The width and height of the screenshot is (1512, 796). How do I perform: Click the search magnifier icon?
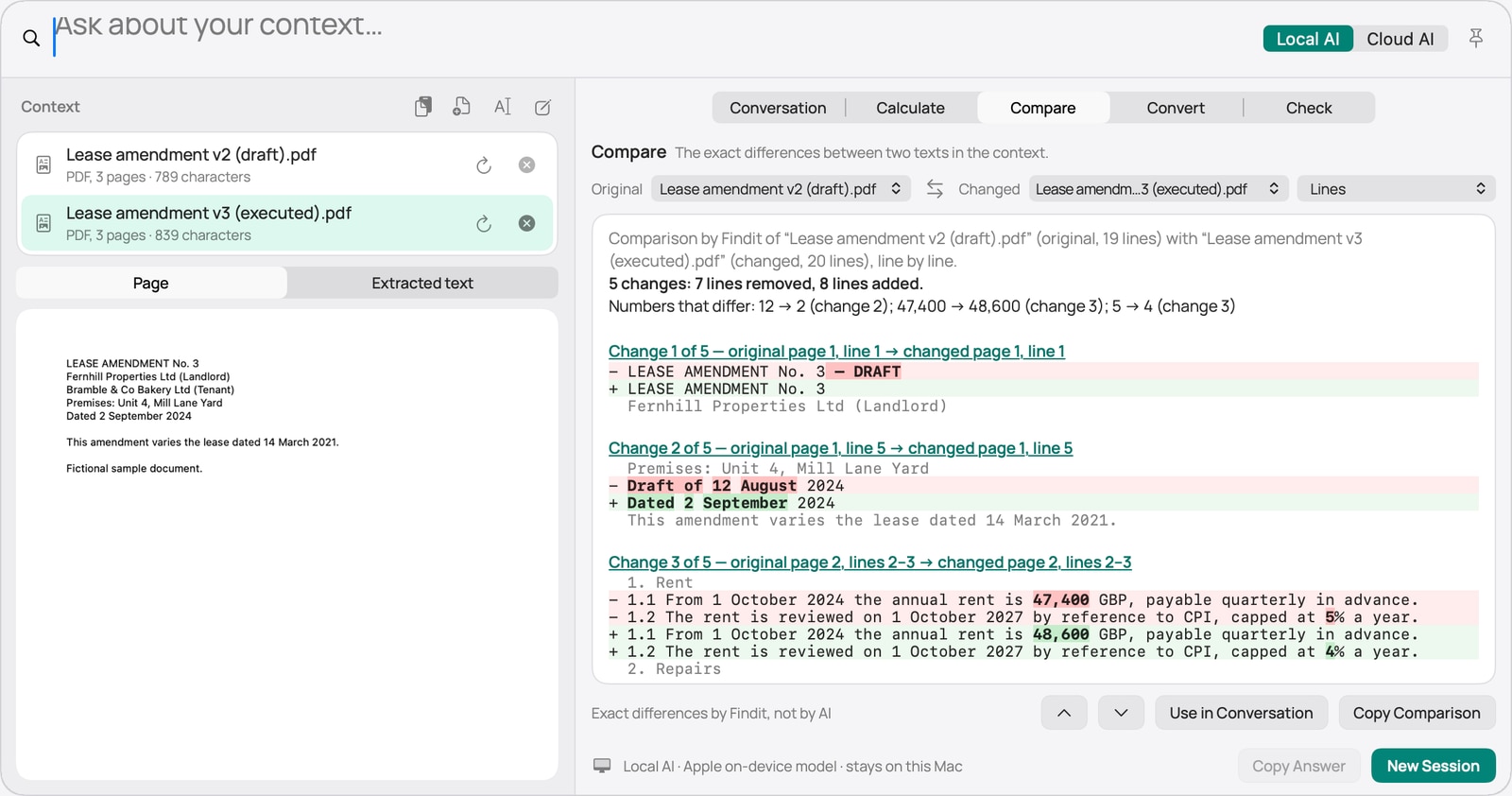[x=31, y=38]
